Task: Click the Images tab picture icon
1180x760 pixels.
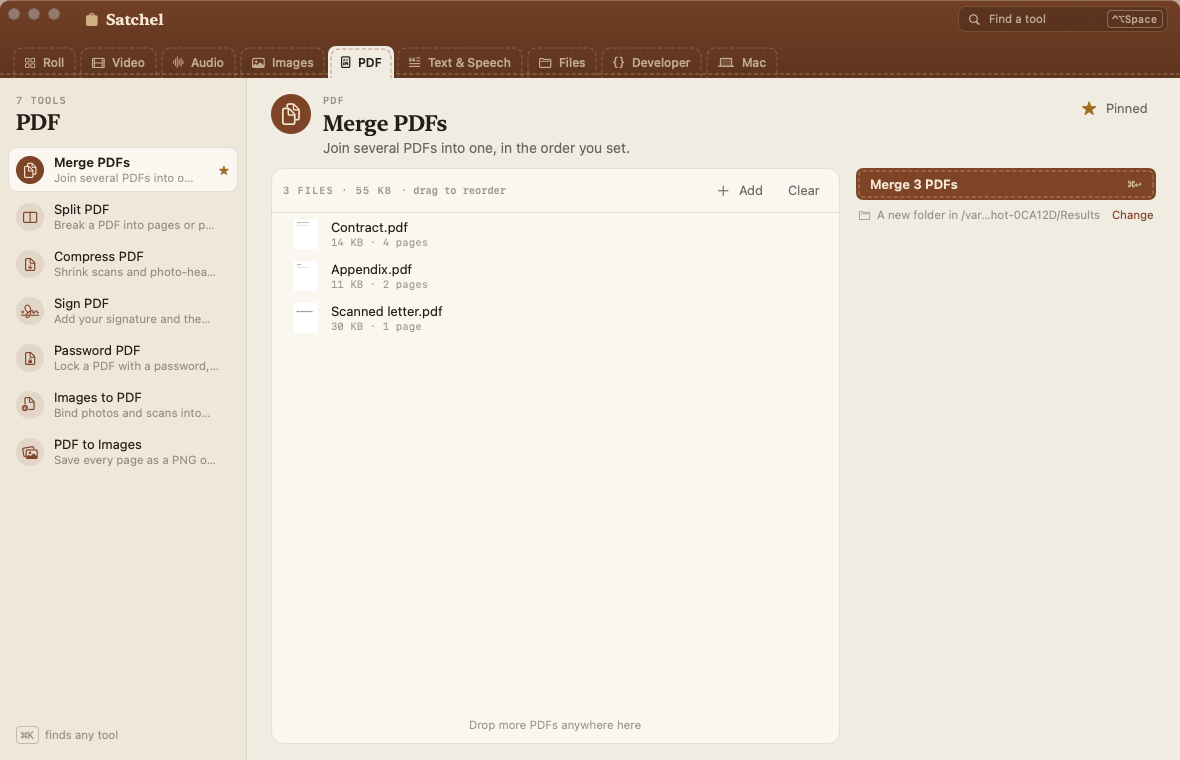Action: coord(258,63)
